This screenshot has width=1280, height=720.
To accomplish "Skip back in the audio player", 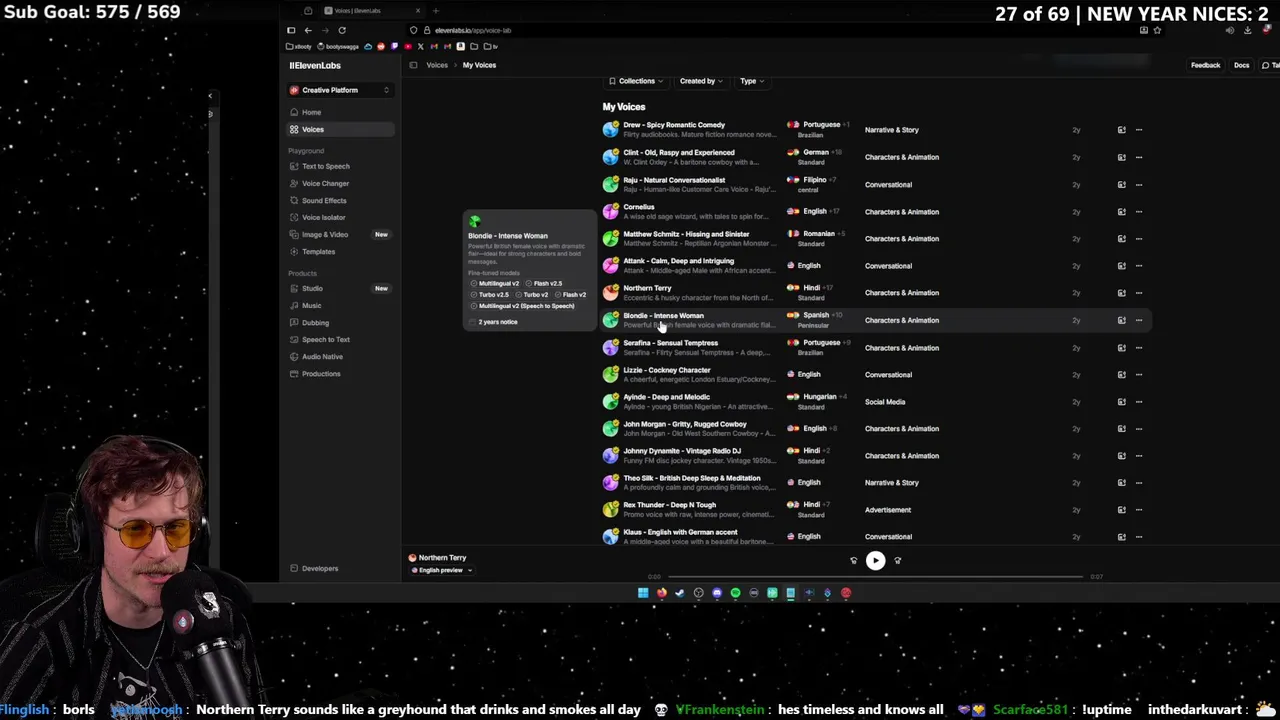I will 853,561.
